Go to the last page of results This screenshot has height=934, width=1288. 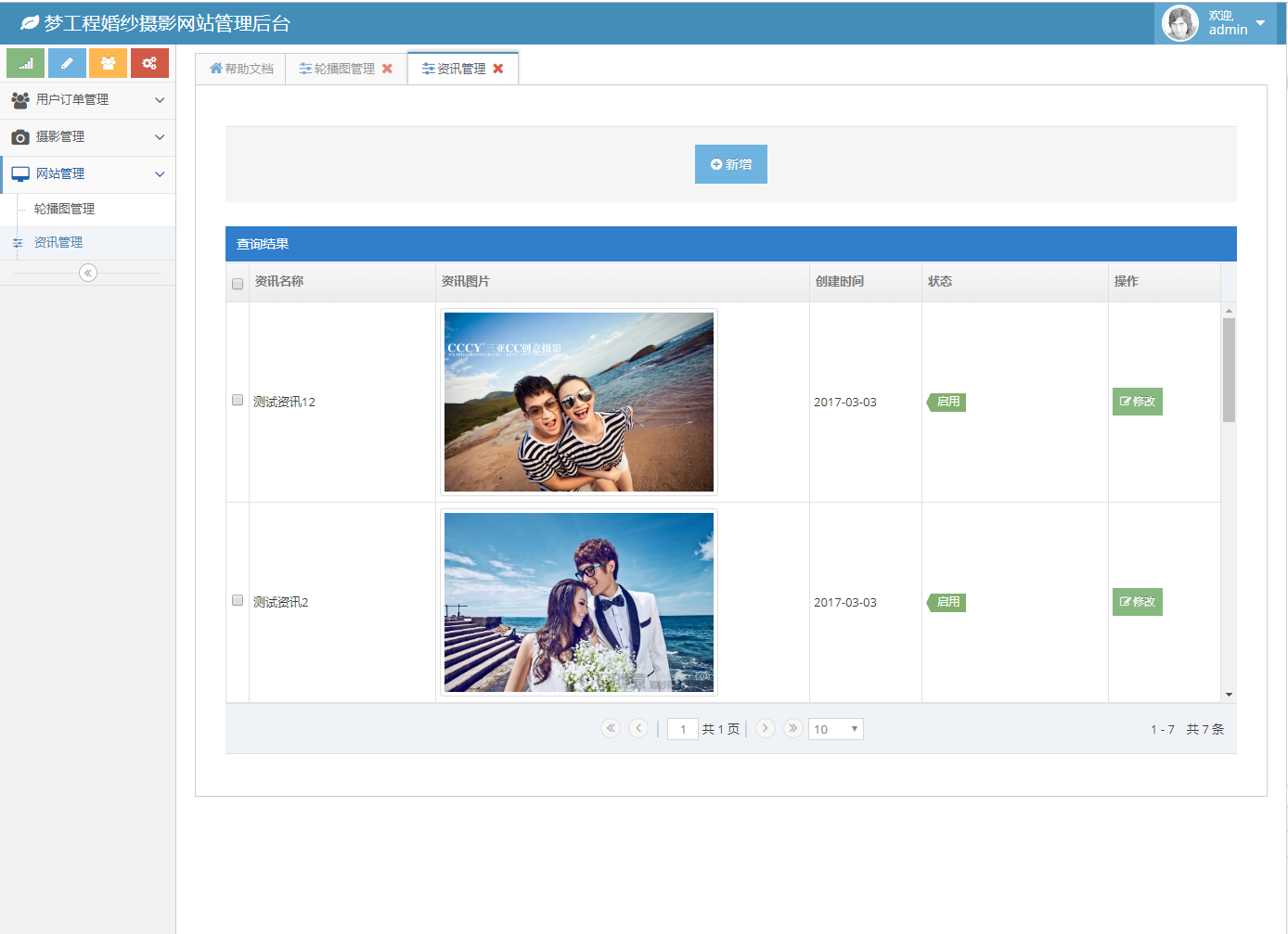click(x=792, y=728)
